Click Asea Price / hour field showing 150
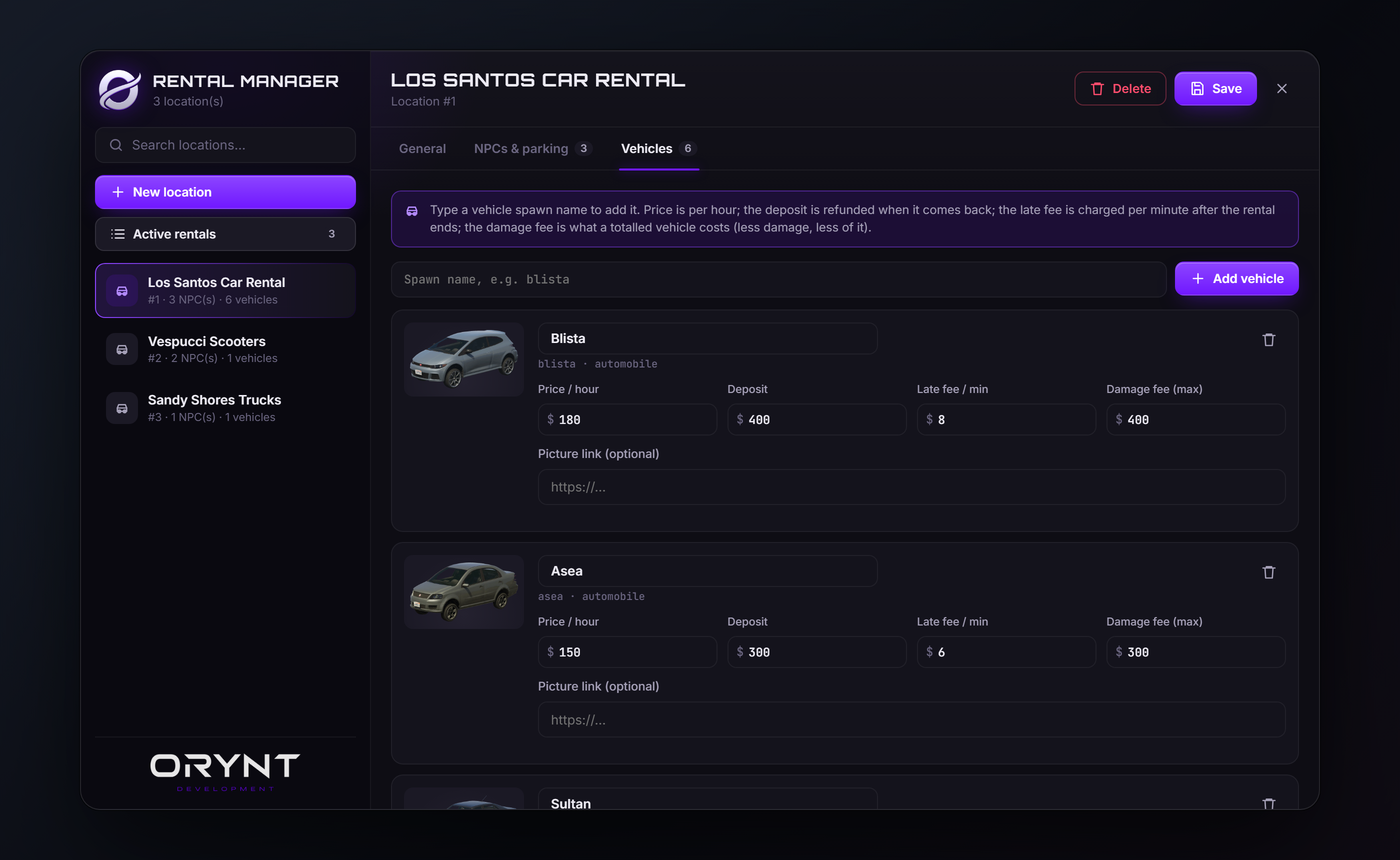Image resolution: width=1400 pixels, height=860 pixels. click(627, 652)
